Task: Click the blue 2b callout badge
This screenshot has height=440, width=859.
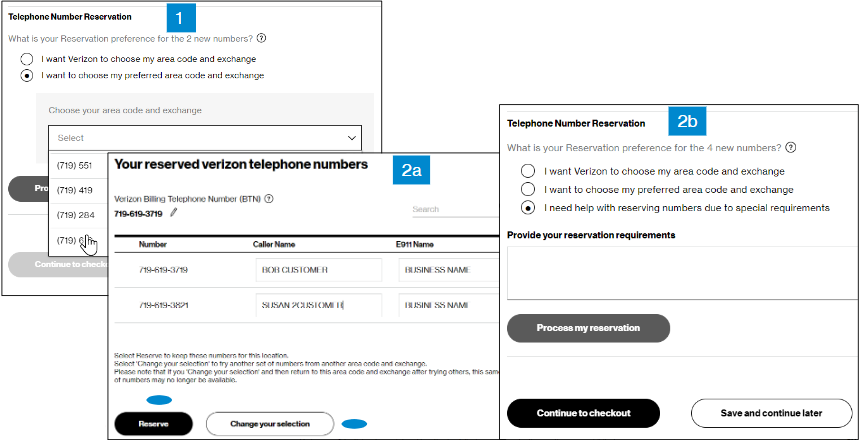Action: click(x=687, y=122)
